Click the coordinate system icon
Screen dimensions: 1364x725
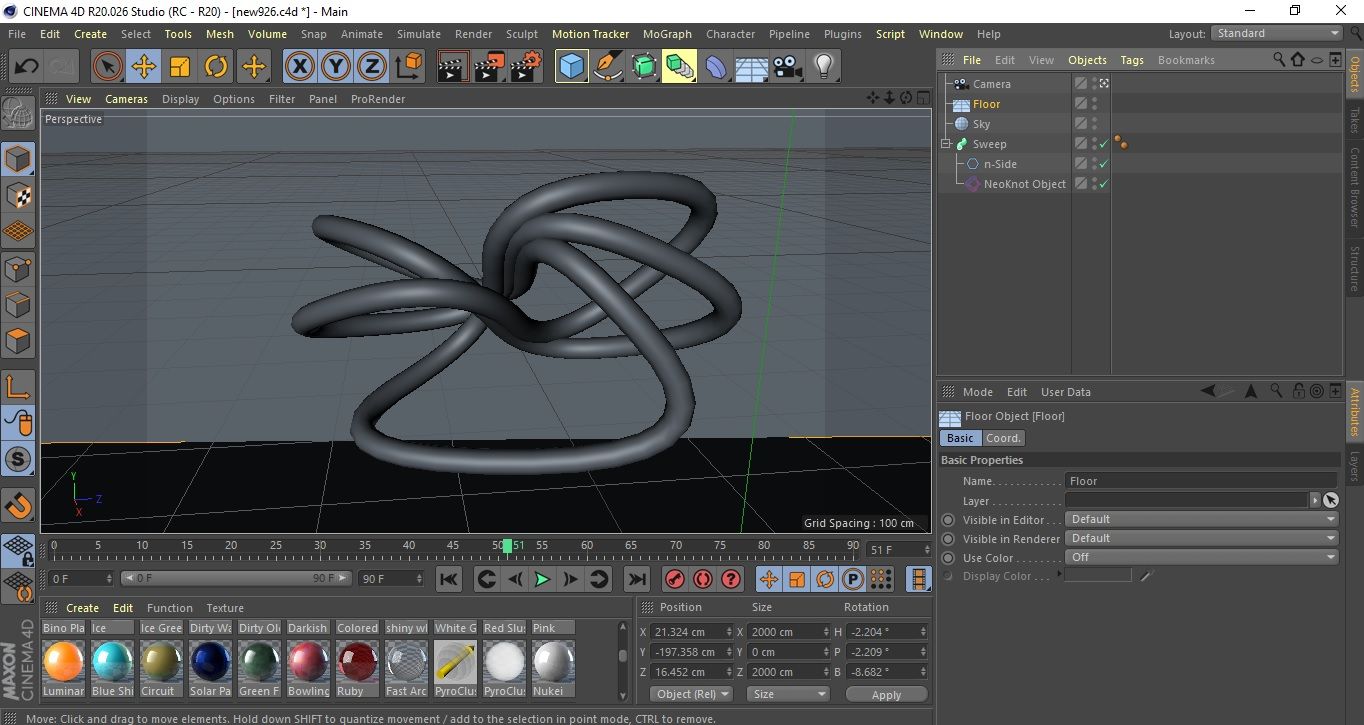(408, 67)
